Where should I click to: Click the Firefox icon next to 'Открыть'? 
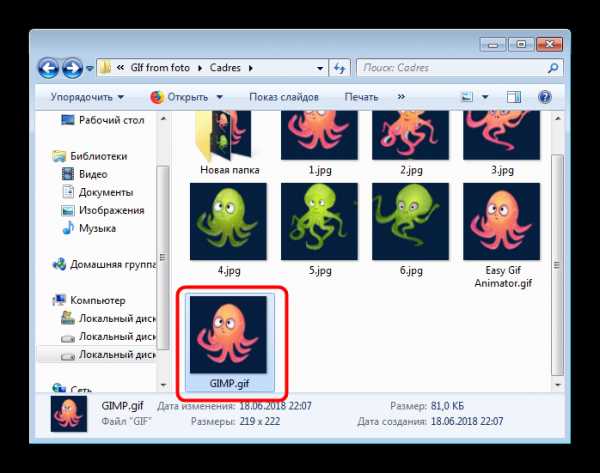click(x=157, y=97)
